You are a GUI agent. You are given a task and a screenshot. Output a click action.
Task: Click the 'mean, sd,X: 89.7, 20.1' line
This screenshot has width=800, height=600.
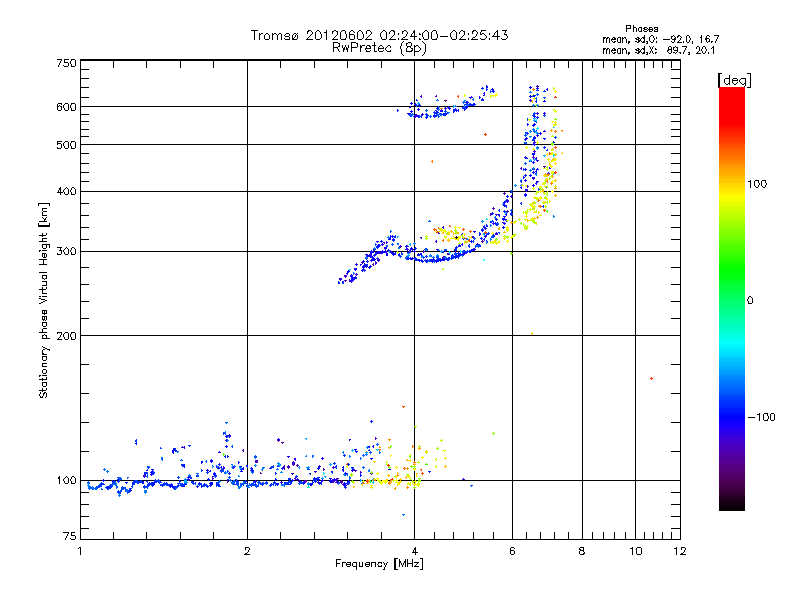pyautogui.click(x=659, y=51)
